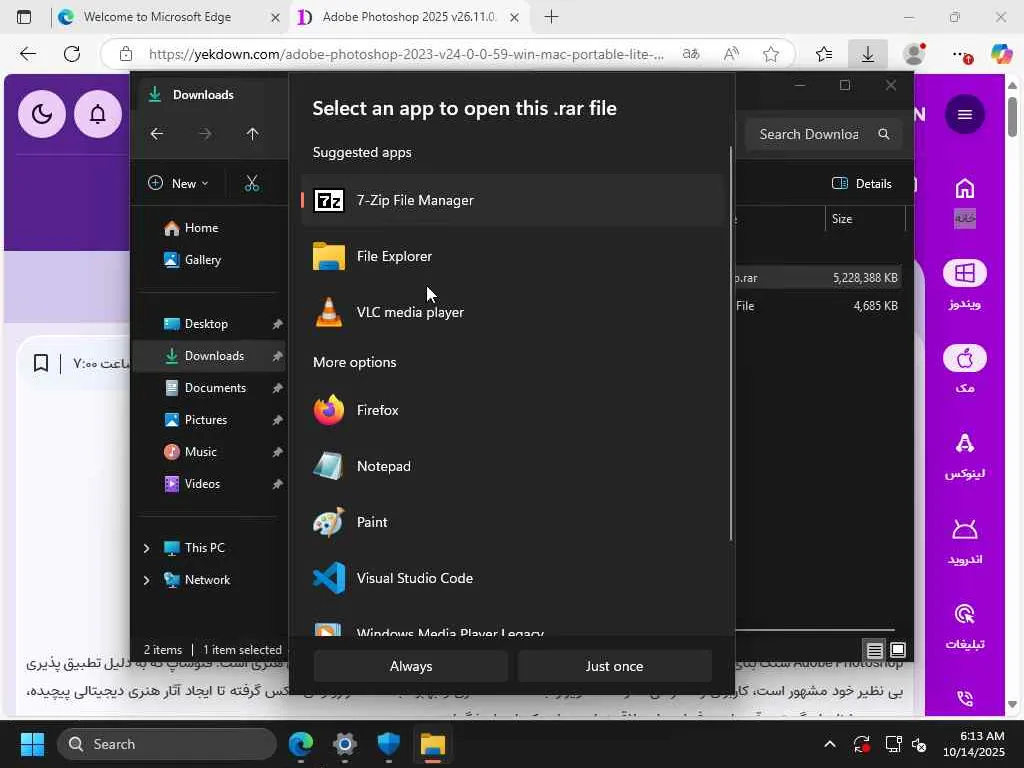
Task: Expand the This PC tree node
Action: pyautogui.click(x=146, y=548)
